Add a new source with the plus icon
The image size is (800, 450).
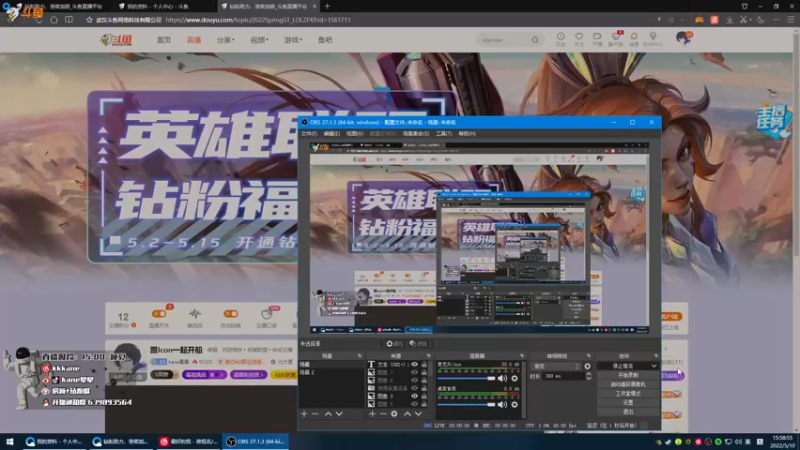(372, 414)
